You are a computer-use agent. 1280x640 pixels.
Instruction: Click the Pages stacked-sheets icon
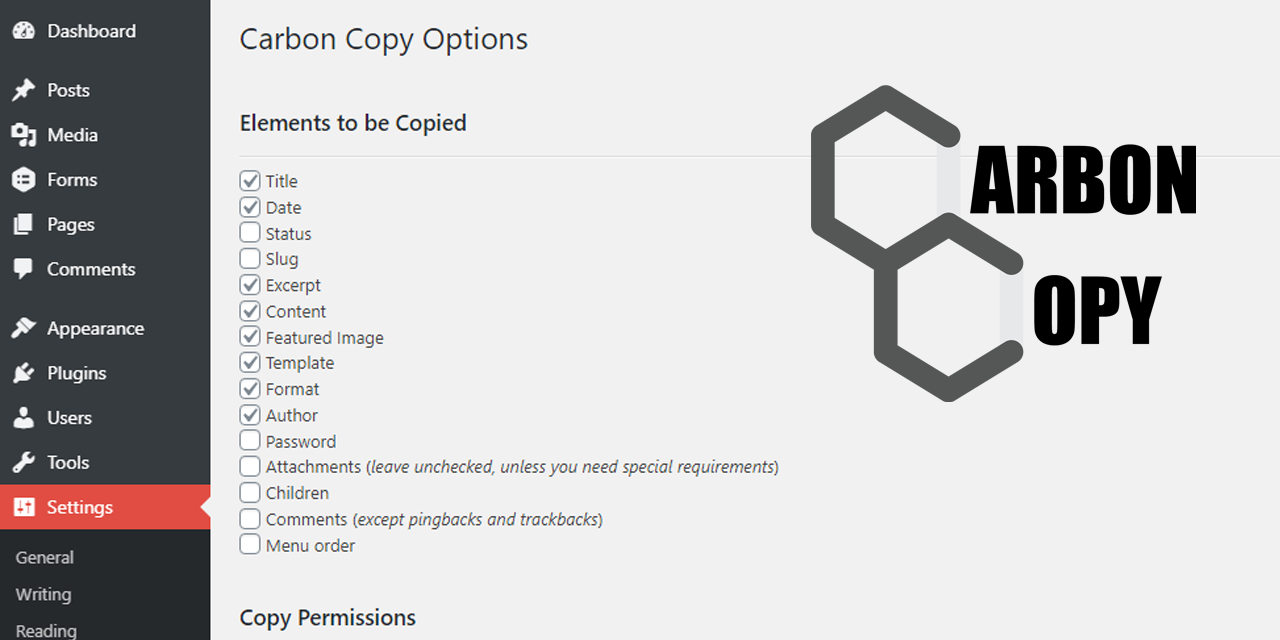(x=23, y=225)
